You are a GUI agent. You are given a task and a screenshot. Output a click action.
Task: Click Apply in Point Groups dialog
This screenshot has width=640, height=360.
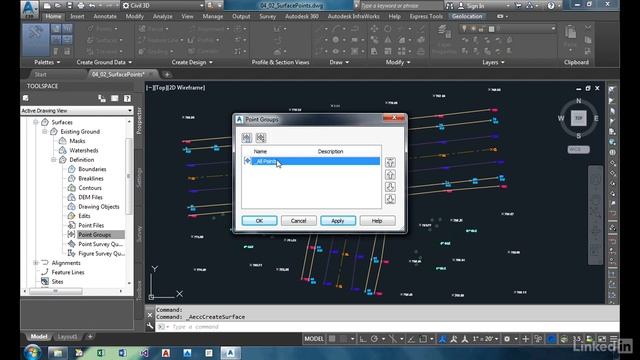tap(338, 221)
